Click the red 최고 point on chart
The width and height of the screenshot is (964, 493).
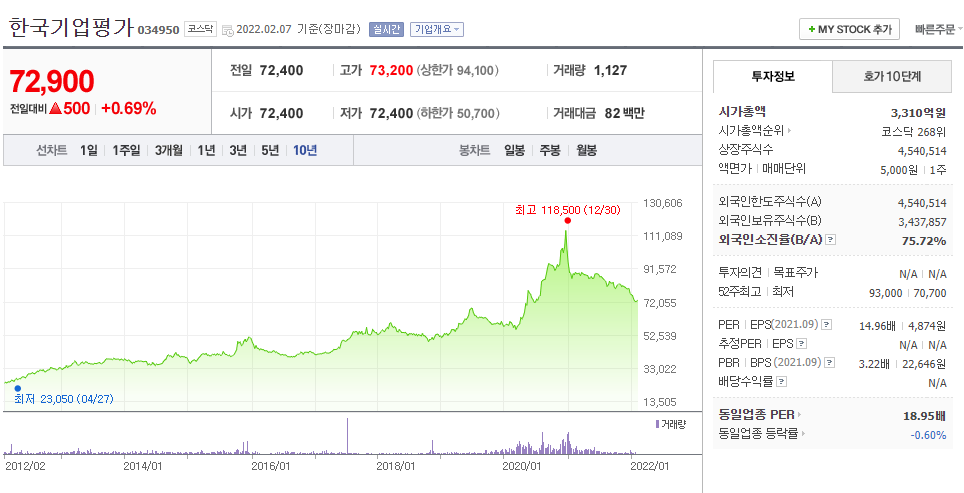567,221
